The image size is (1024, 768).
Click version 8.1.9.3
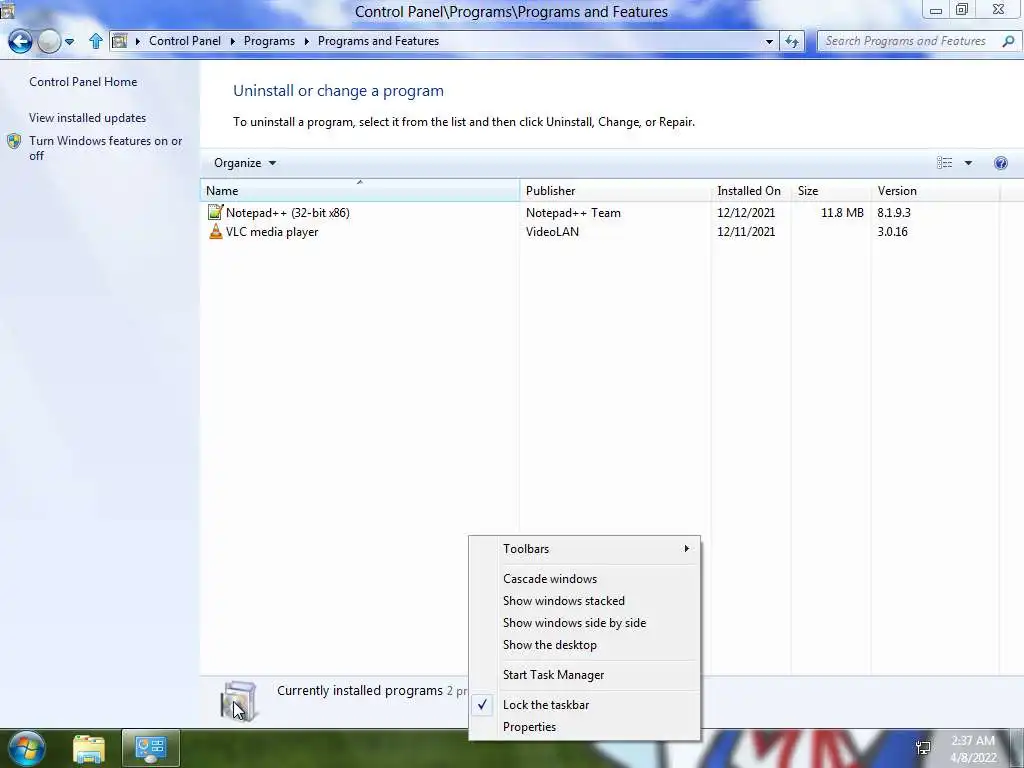tap(893, 213)
